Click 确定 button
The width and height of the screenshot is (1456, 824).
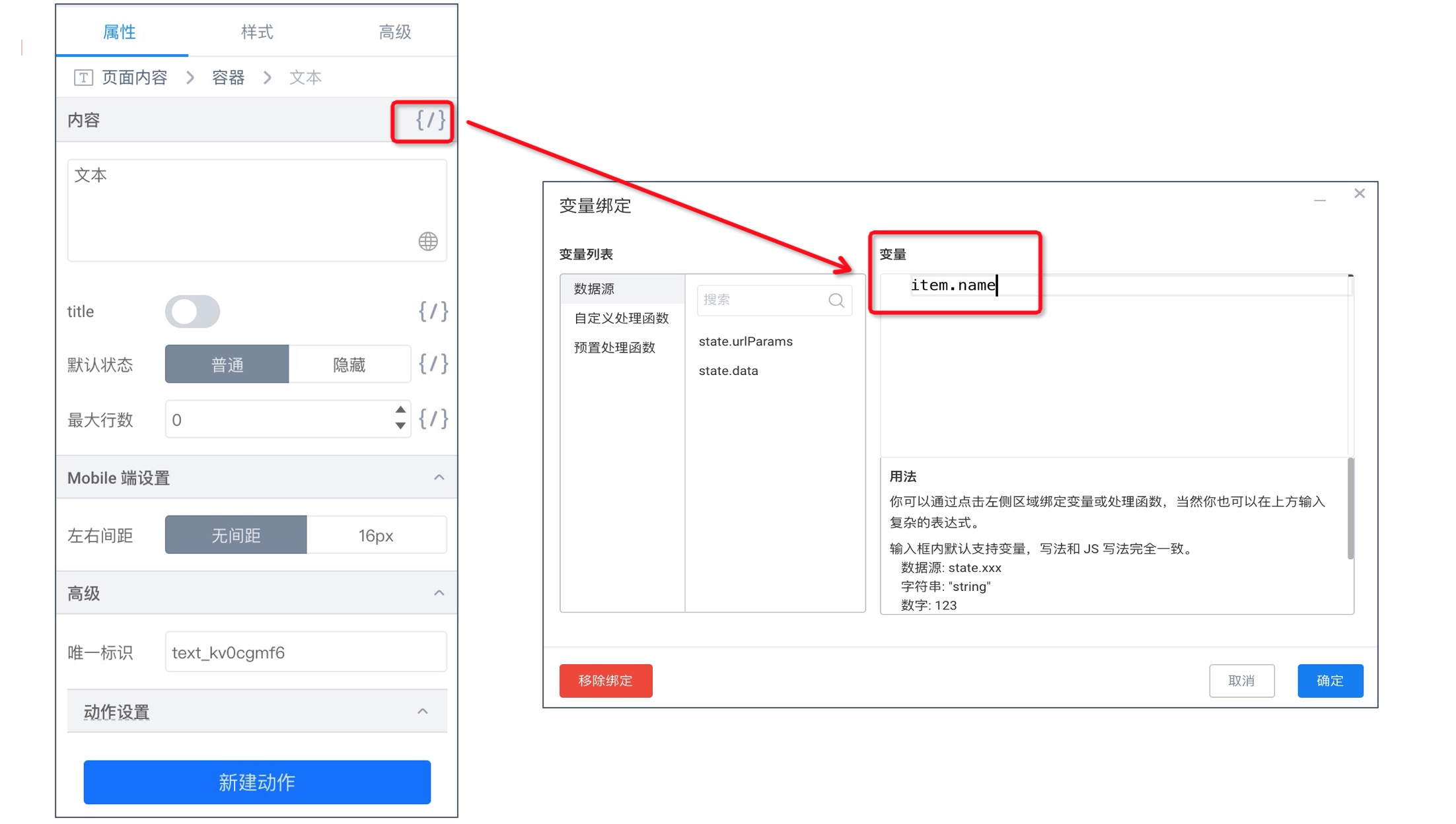click(x=1330, y=681)
